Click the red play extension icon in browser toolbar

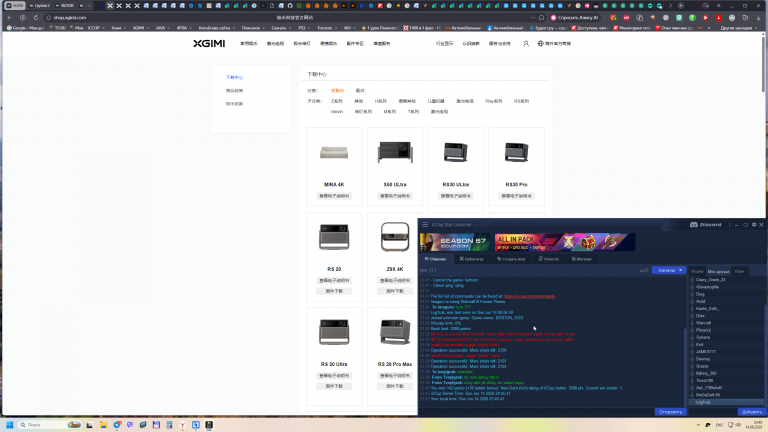pyautogui.click(x=705, y=18)
